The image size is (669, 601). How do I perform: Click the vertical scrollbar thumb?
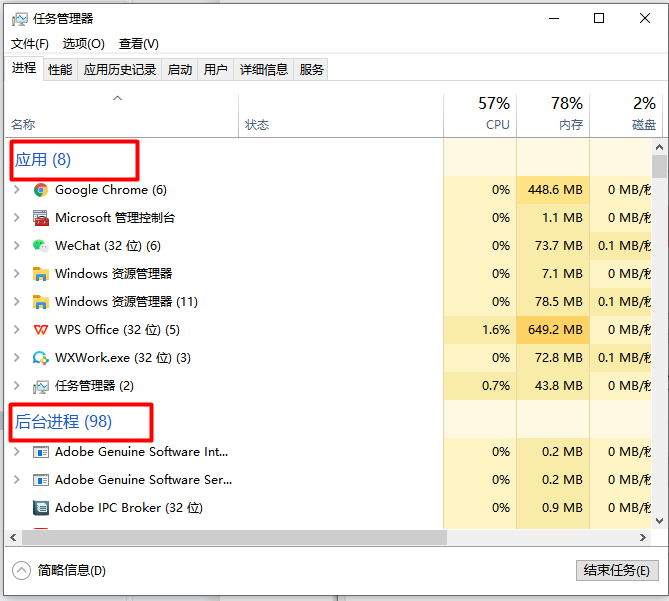coord(659,167)
